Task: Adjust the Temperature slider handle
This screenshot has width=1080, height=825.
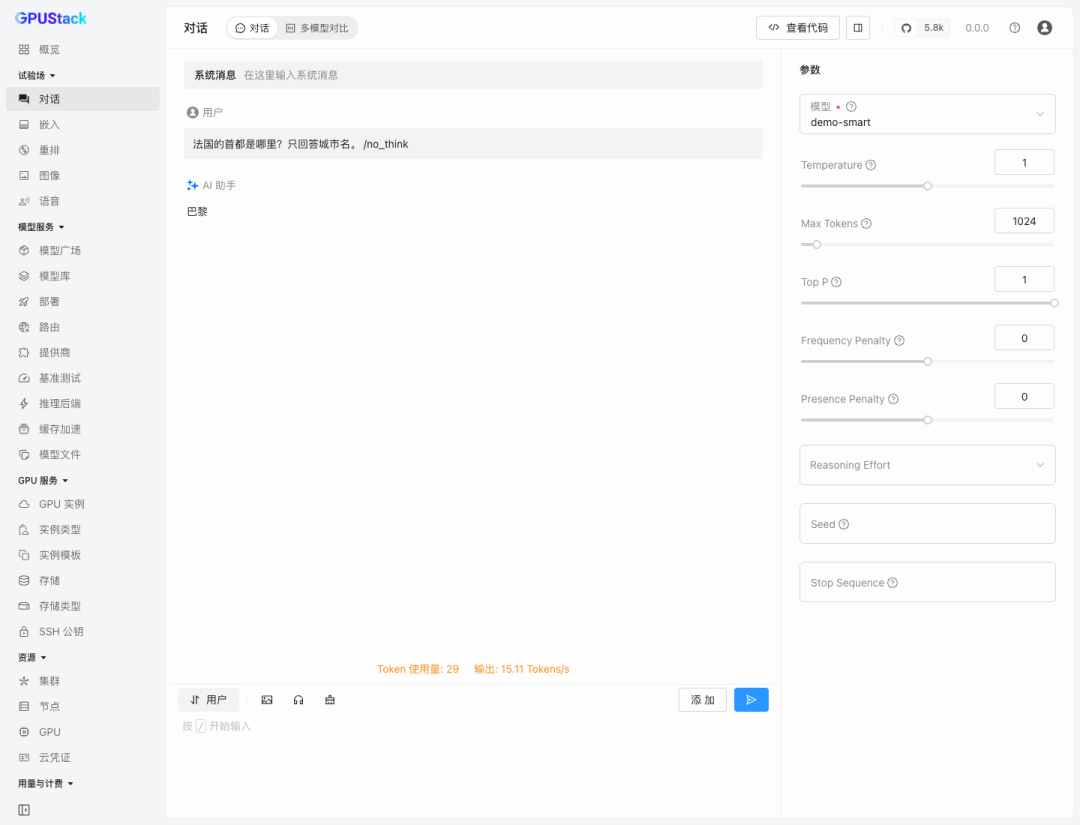Action: coord(928,186)
